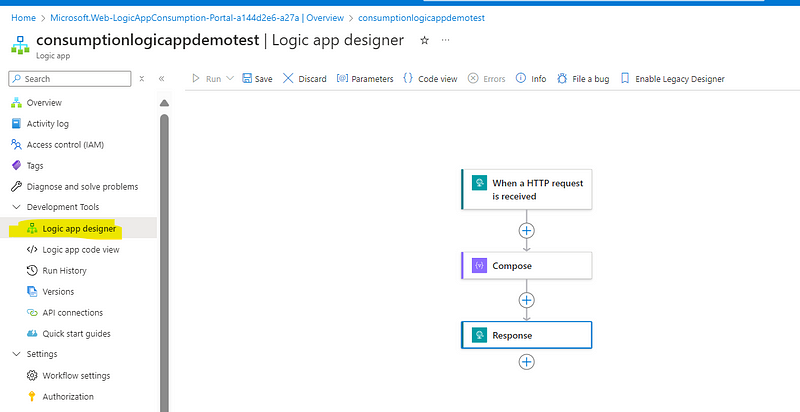Select the Response action card
800x412 pixels.
click(527, 335)
